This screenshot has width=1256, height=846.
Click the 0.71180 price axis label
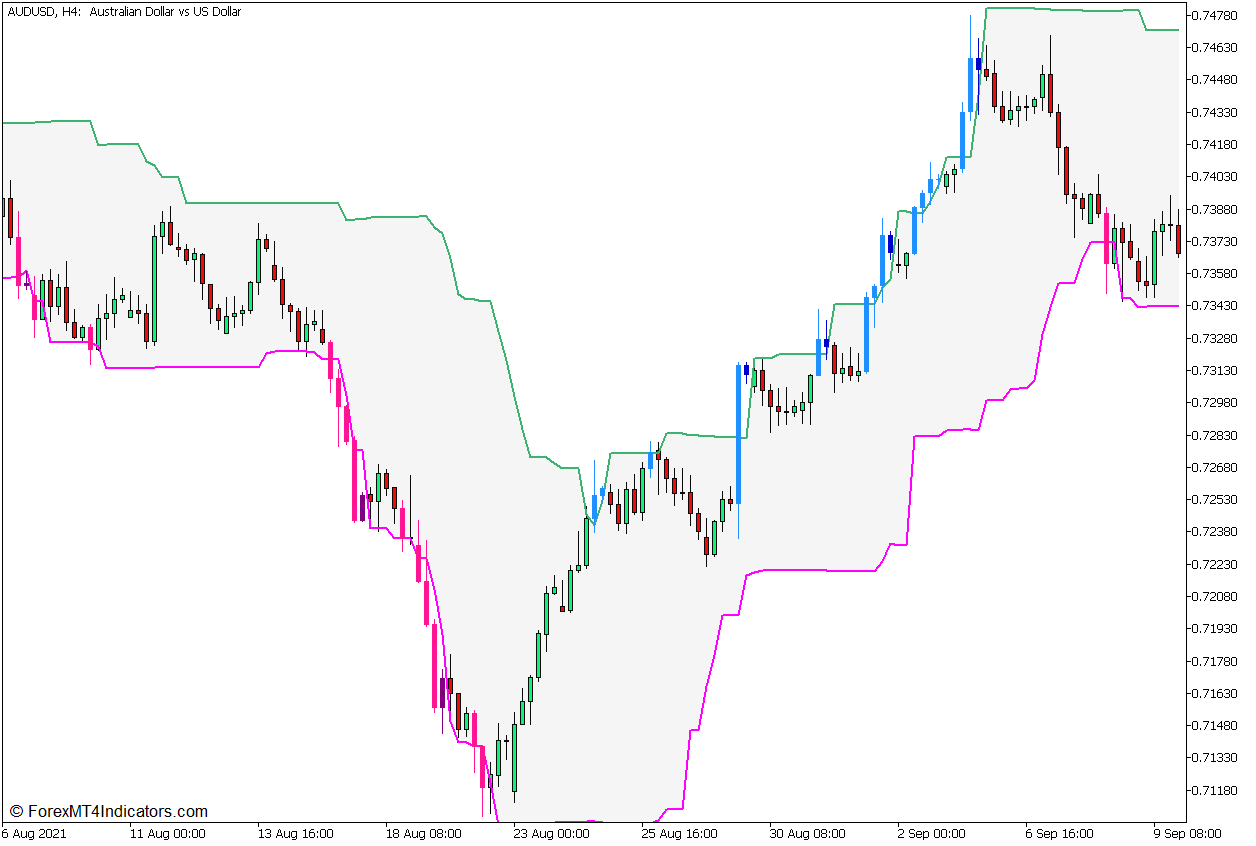pos(1215,790)
